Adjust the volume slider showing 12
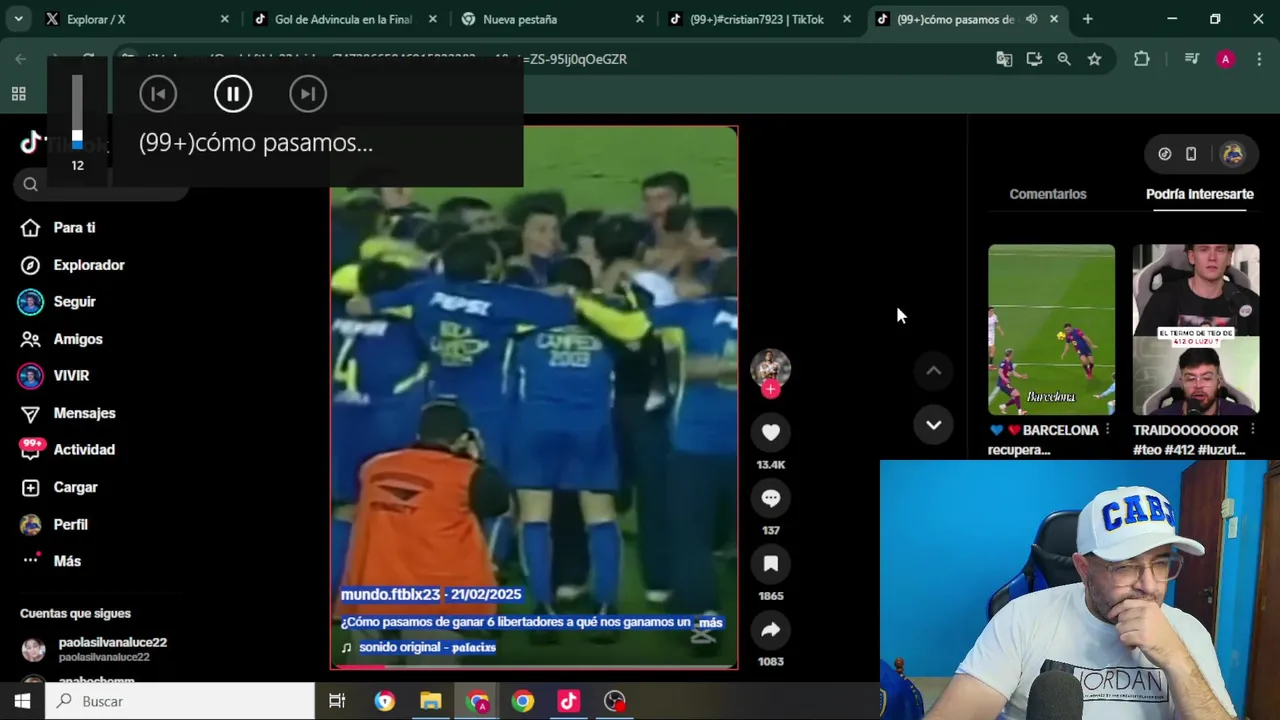The image size is (1280, 720). click(77, 112)
